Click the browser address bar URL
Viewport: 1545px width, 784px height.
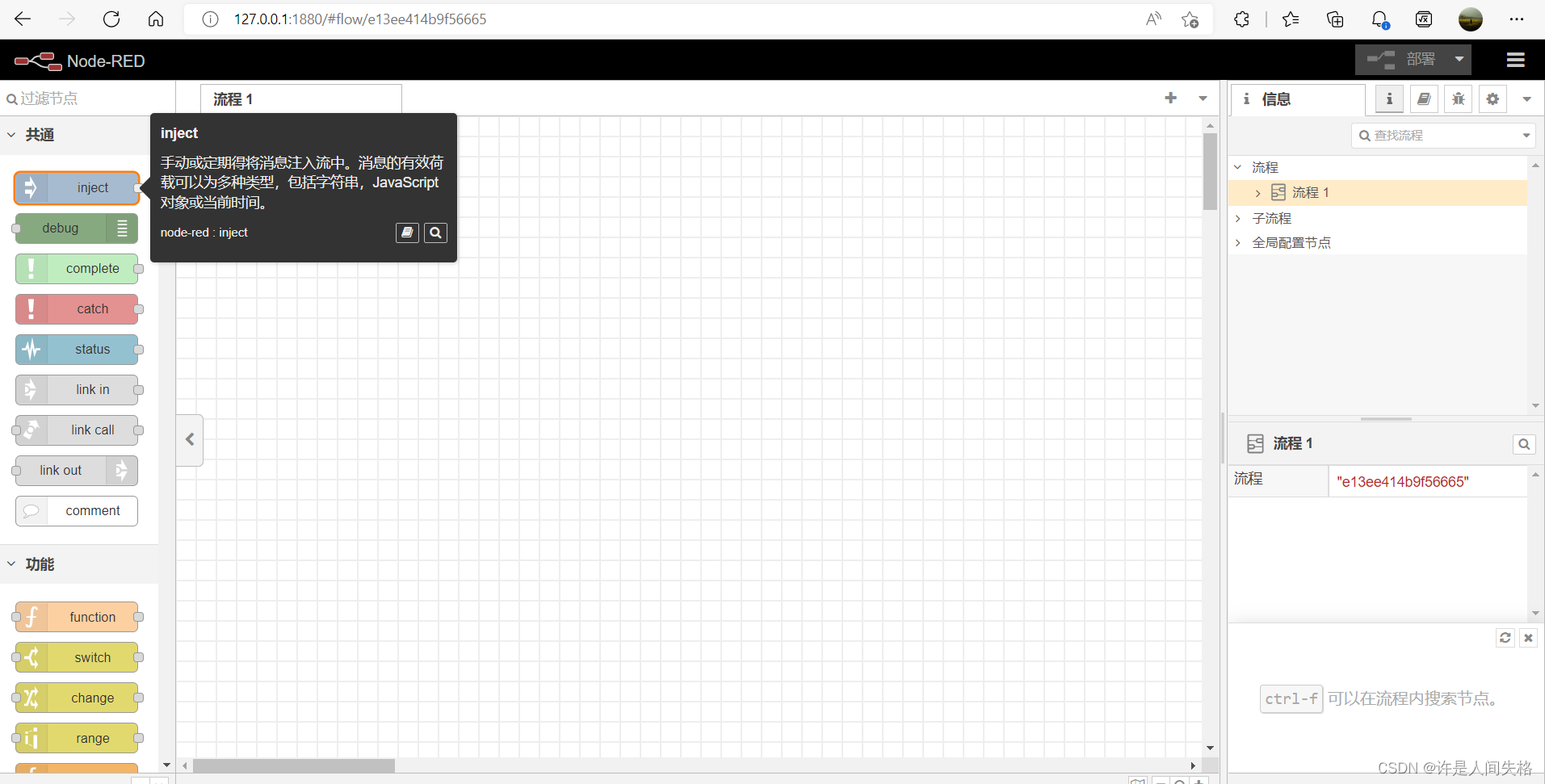pos(360,19)
